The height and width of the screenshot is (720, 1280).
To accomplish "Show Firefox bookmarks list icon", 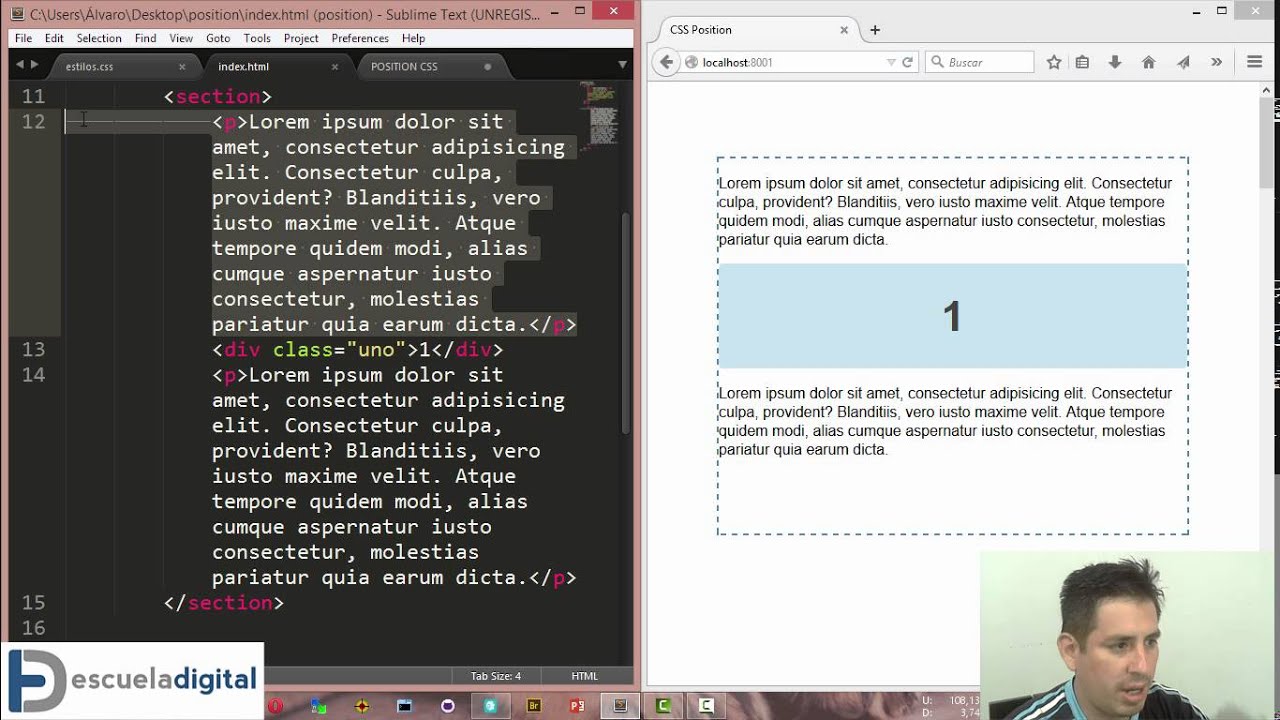I will [1082, 62].
